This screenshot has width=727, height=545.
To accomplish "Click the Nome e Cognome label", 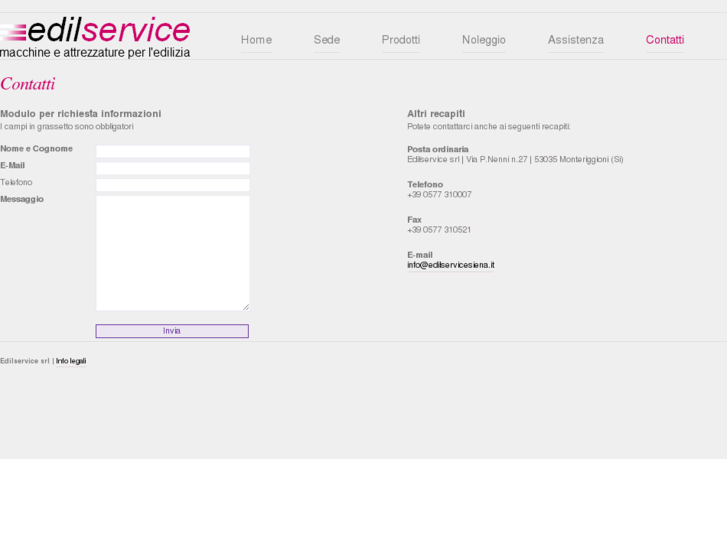I will pos(37,149).
